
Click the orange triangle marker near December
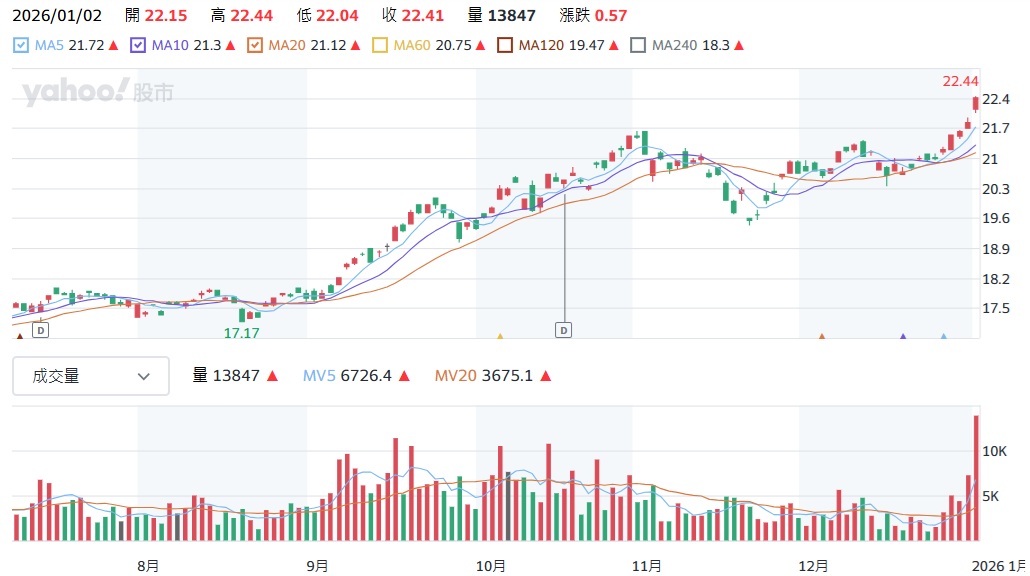tap(821, 337)
